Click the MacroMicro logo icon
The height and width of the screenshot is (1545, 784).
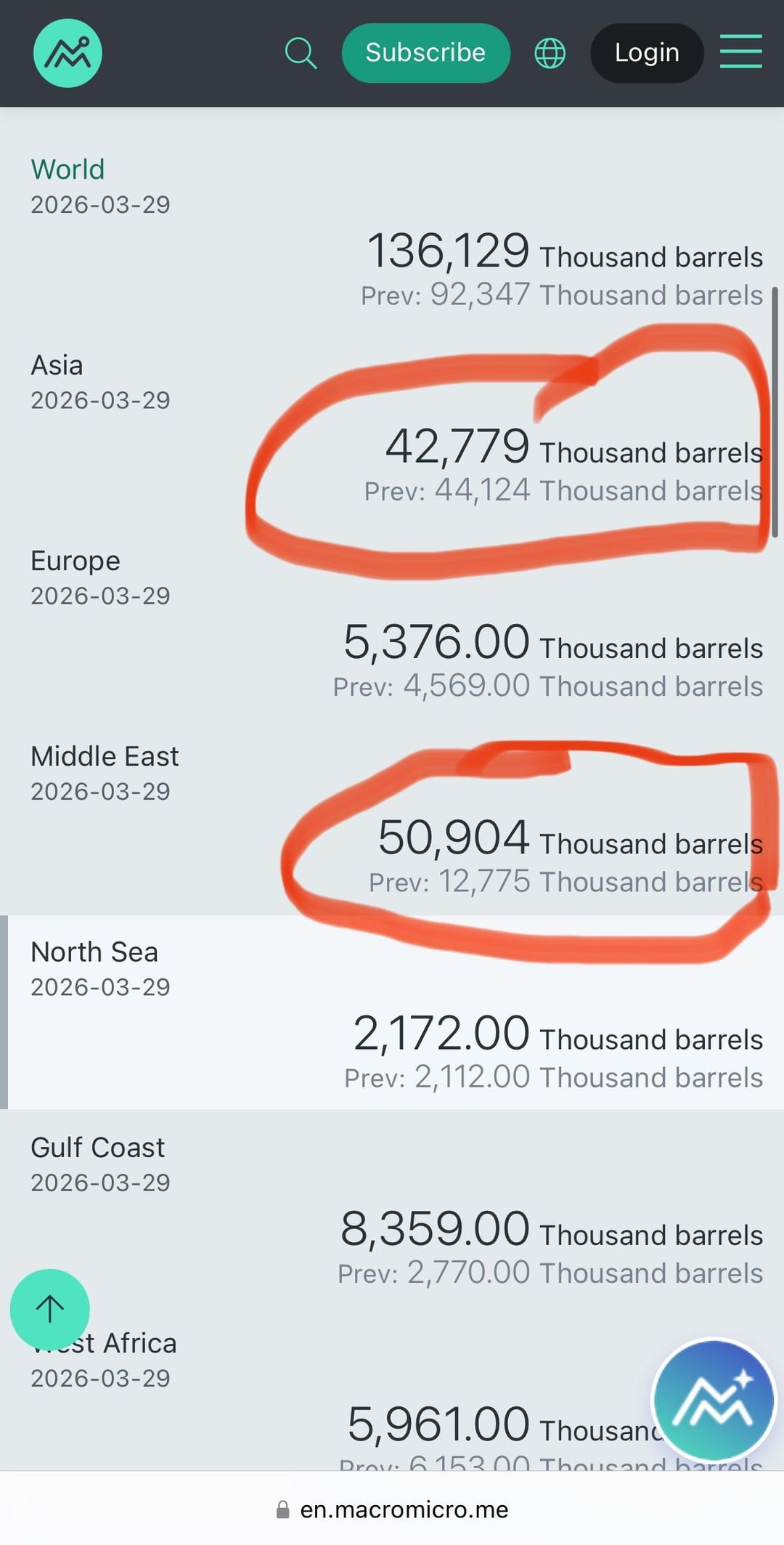pyautogui.click(x=68, y=53)
